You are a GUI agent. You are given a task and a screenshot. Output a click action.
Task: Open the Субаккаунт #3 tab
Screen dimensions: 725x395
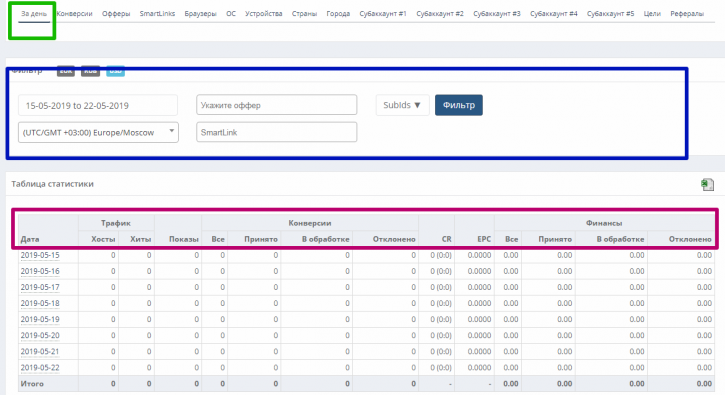[x=497, y=14]
